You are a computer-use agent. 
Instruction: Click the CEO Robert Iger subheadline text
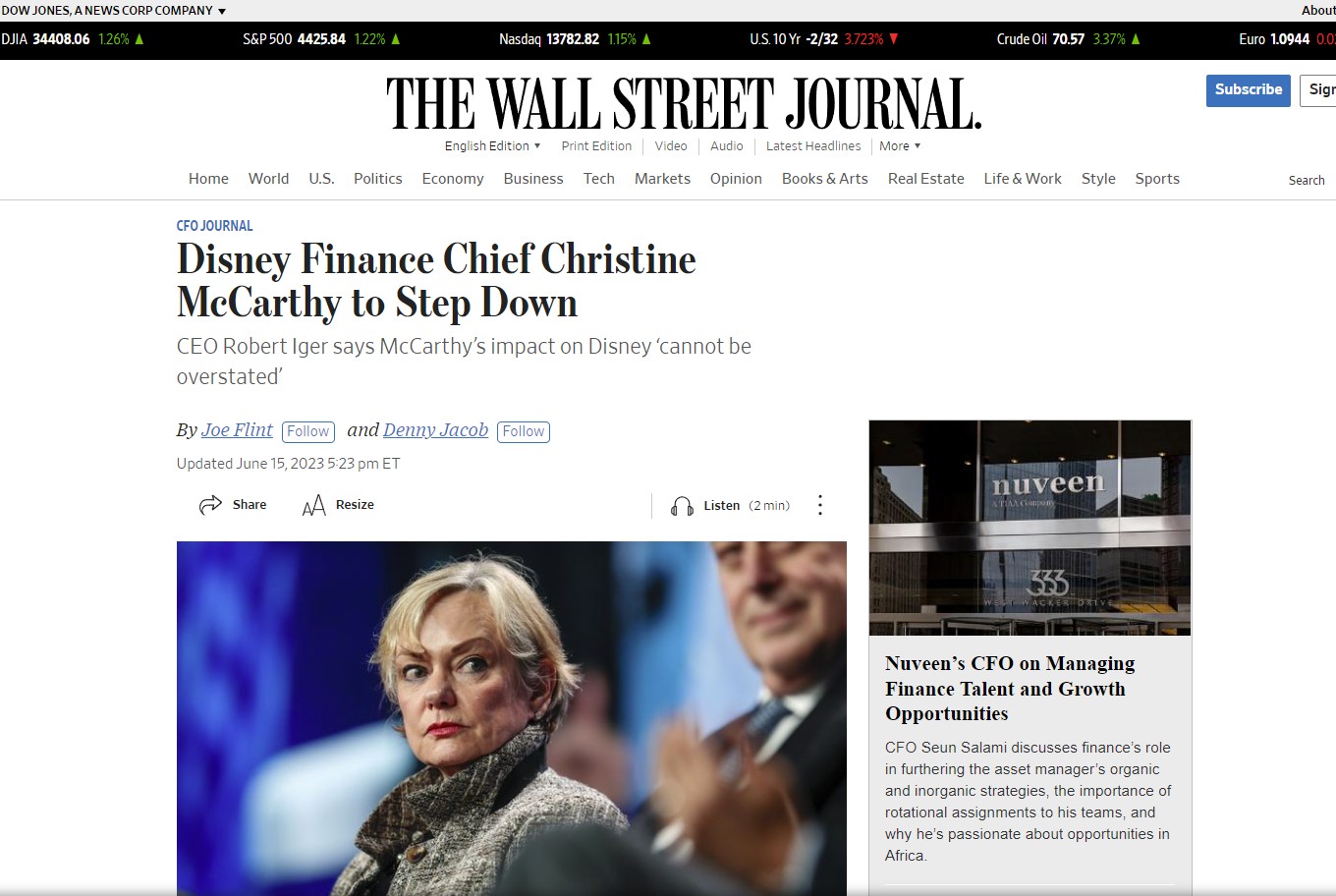tap(464, 362)
